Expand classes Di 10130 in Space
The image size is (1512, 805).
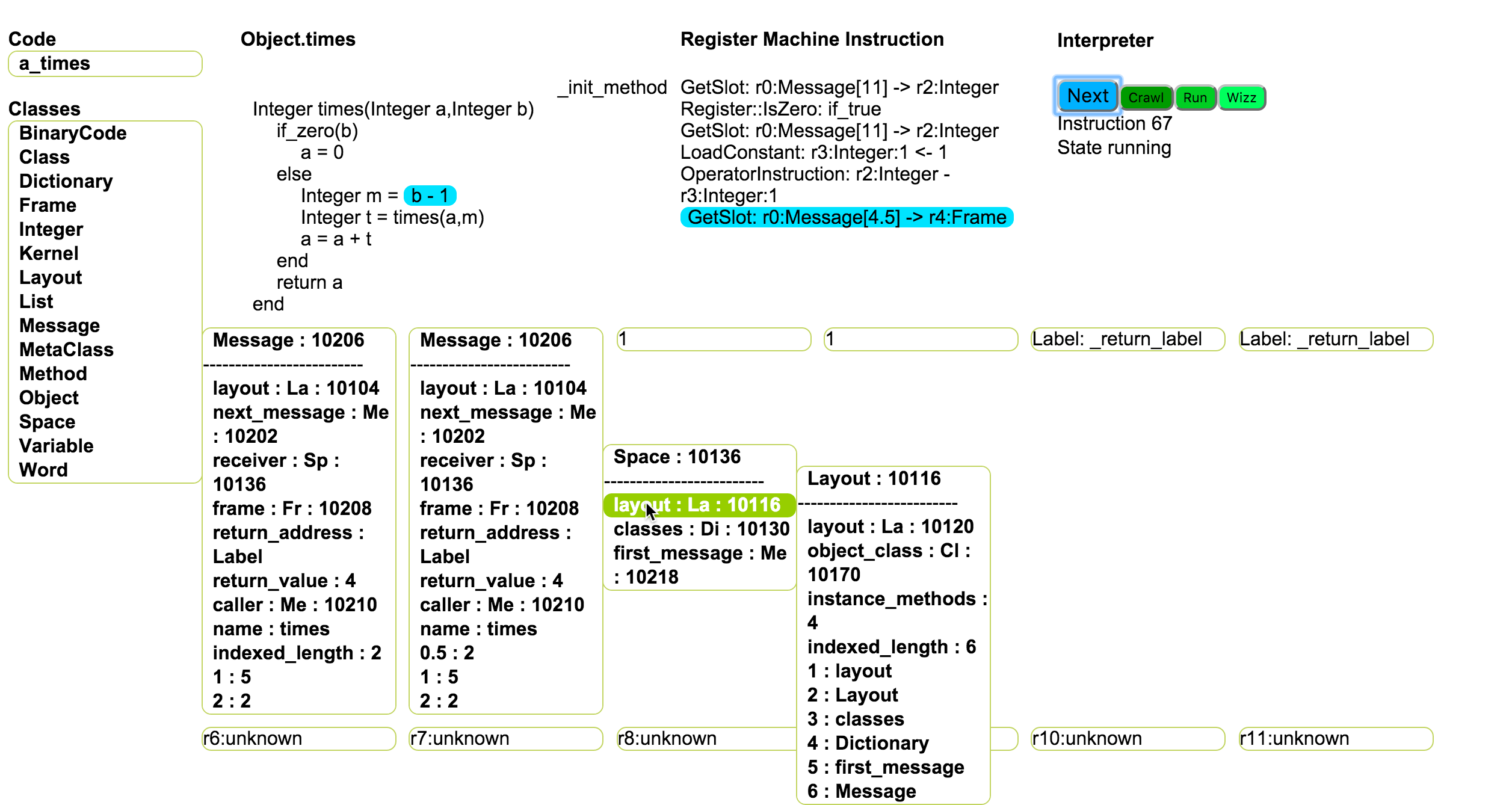coord(701,529)
